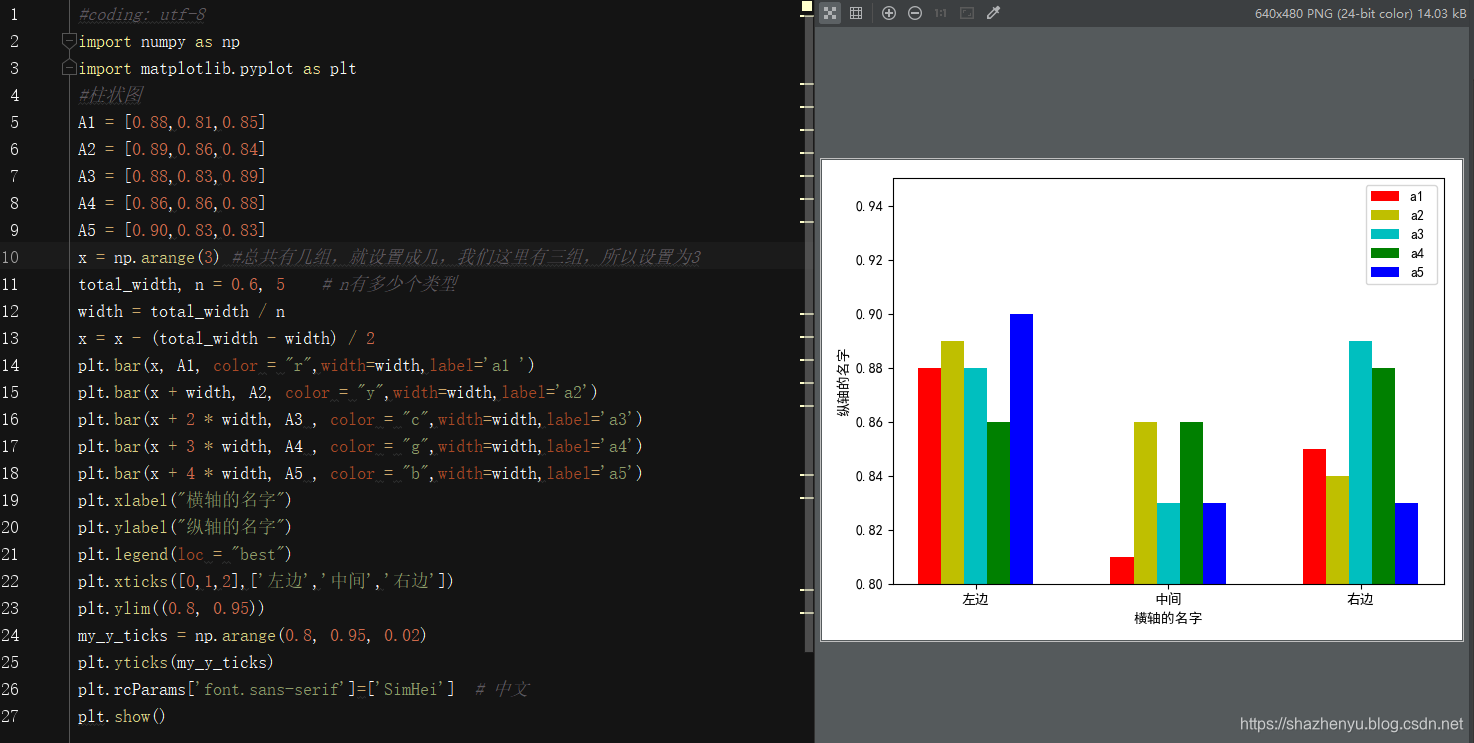This screenshot has height=743, width=1474.
Task: Click 'width = total_width / n' line
Action: tap(181, 311)
